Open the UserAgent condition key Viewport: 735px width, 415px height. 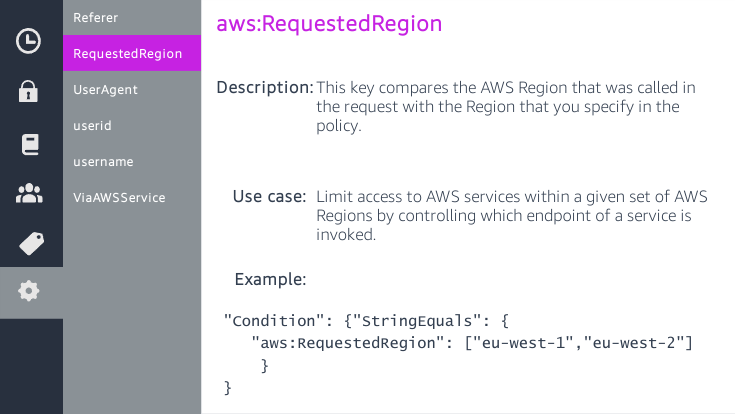105,89
